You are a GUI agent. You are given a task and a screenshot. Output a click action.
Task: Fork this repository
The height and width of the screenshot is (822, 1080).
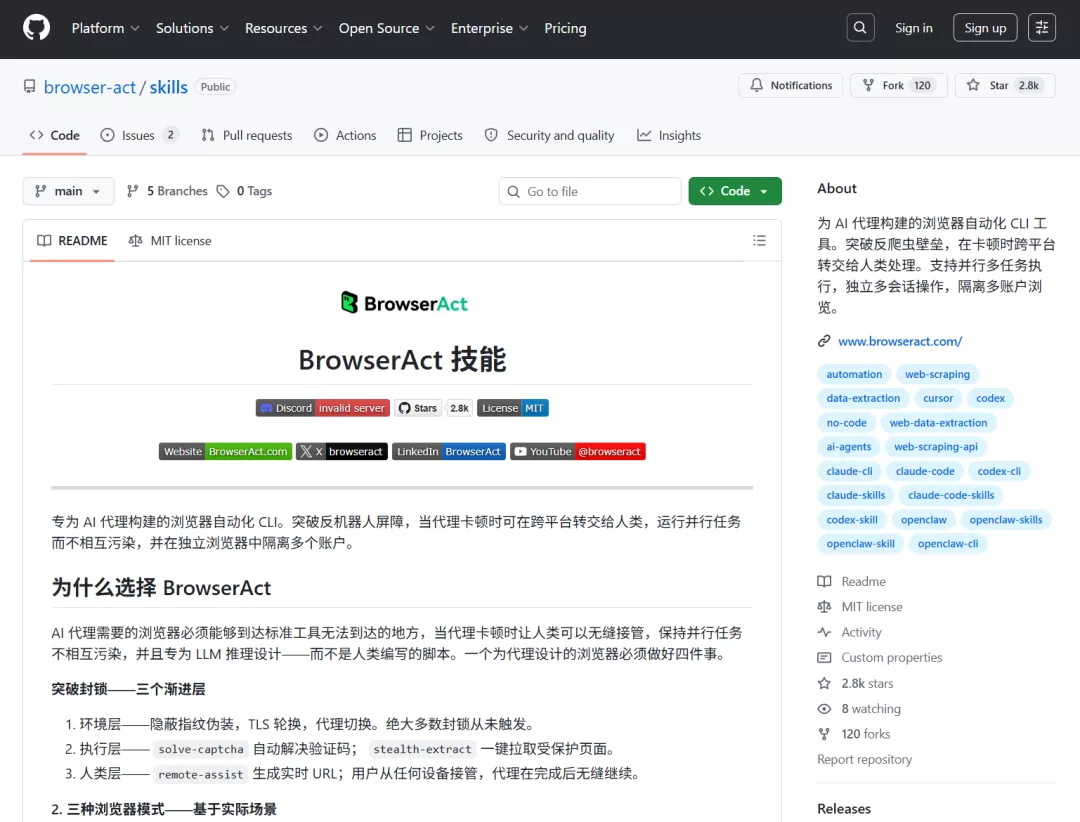tap(899, 85)
